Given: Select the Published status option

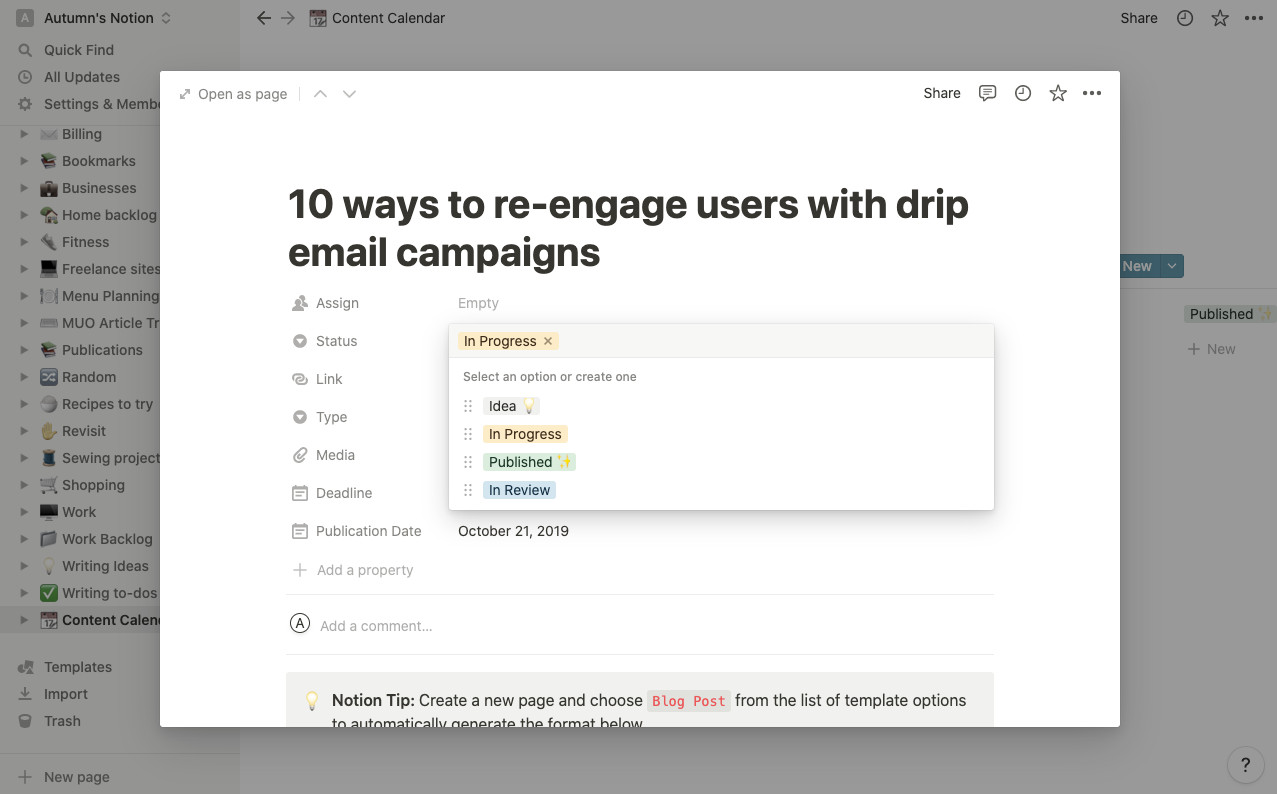Looking at the screenshot, I should tap(530, 462).
